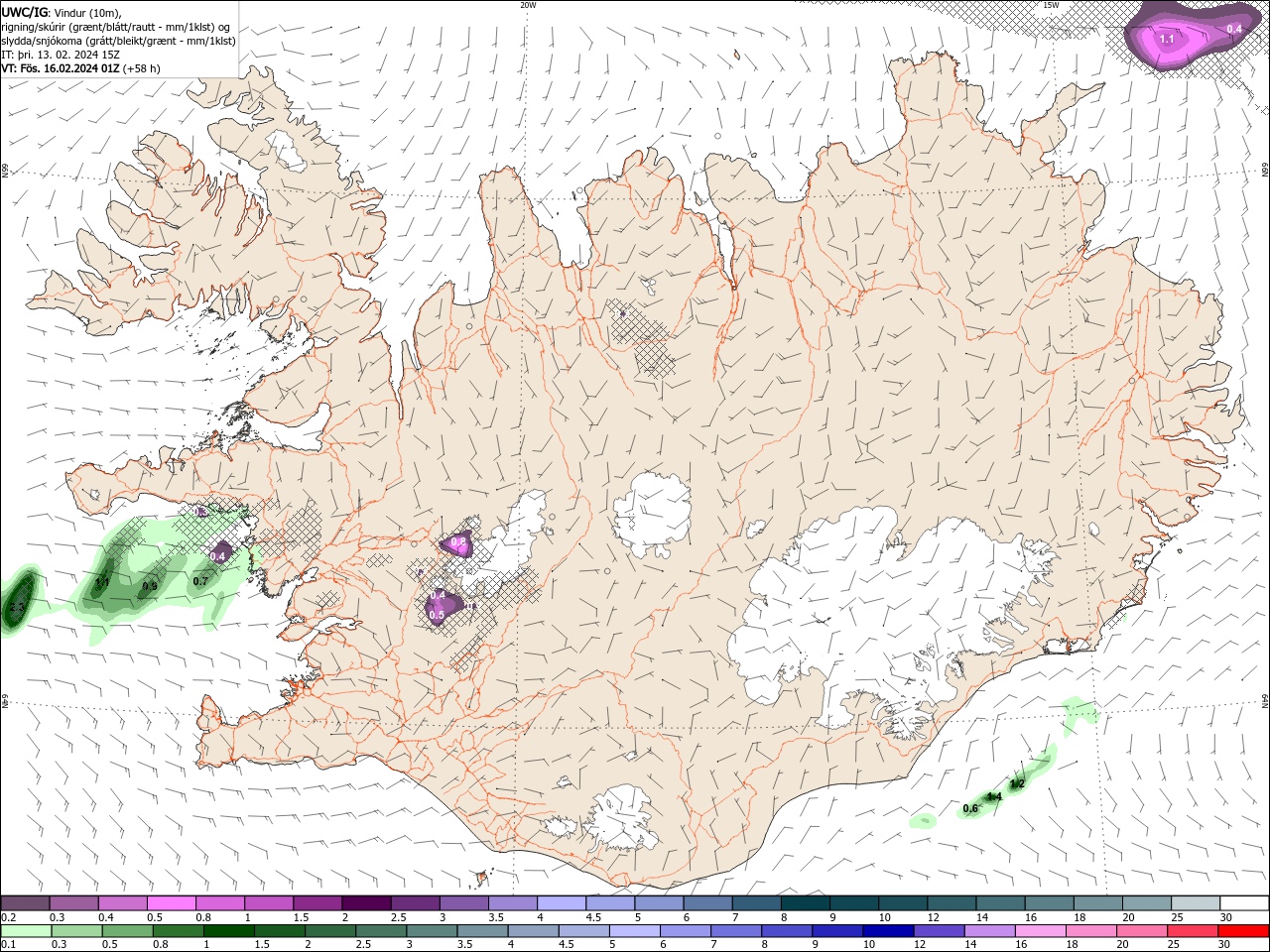1270x952 pixels.
Task: Click the white swatch ending the upper legend
Action: [1244, 903]
